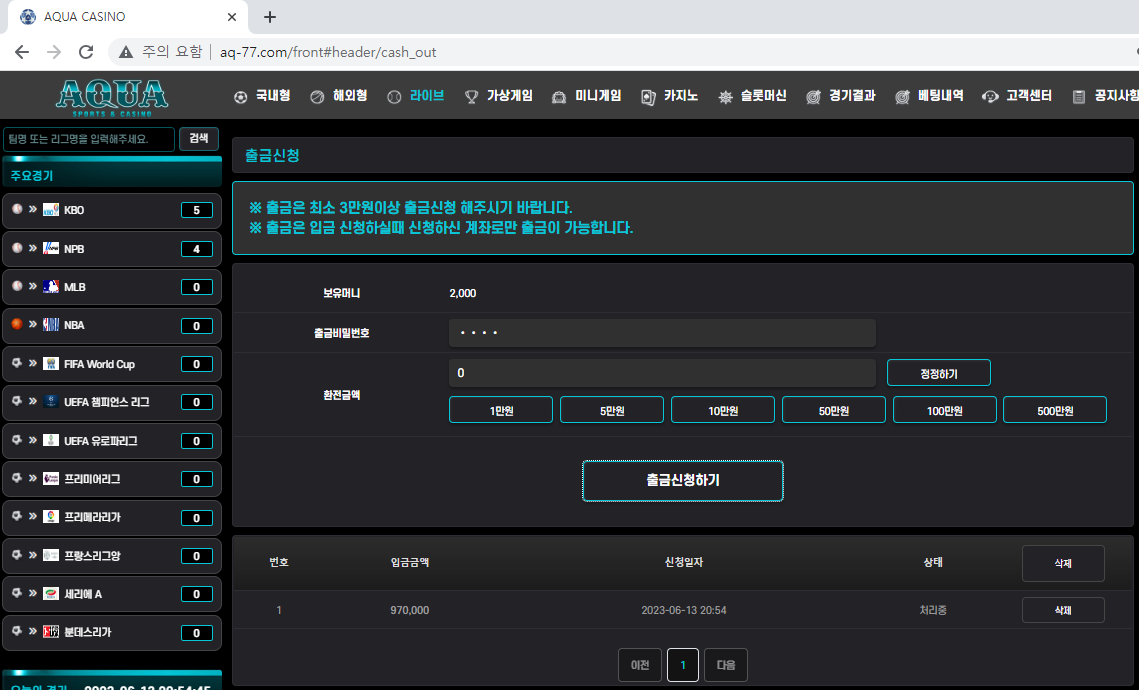Expand the FIFA World Cup league row
This screenshot has height=690, width=1139.
[x=111, y=364]
